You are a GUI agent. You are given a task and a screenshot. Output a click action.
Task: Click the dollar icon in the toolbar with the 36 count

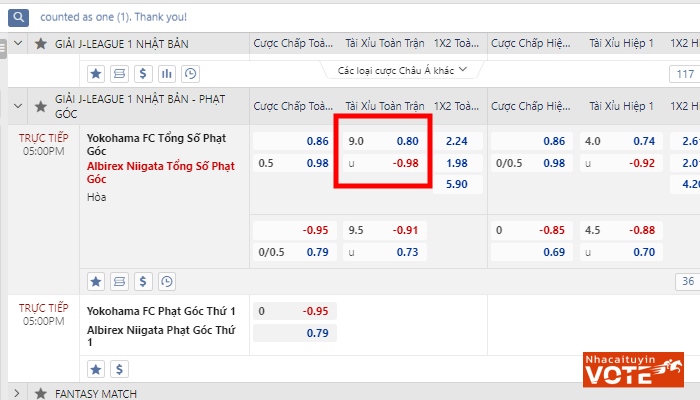(143, 282)
